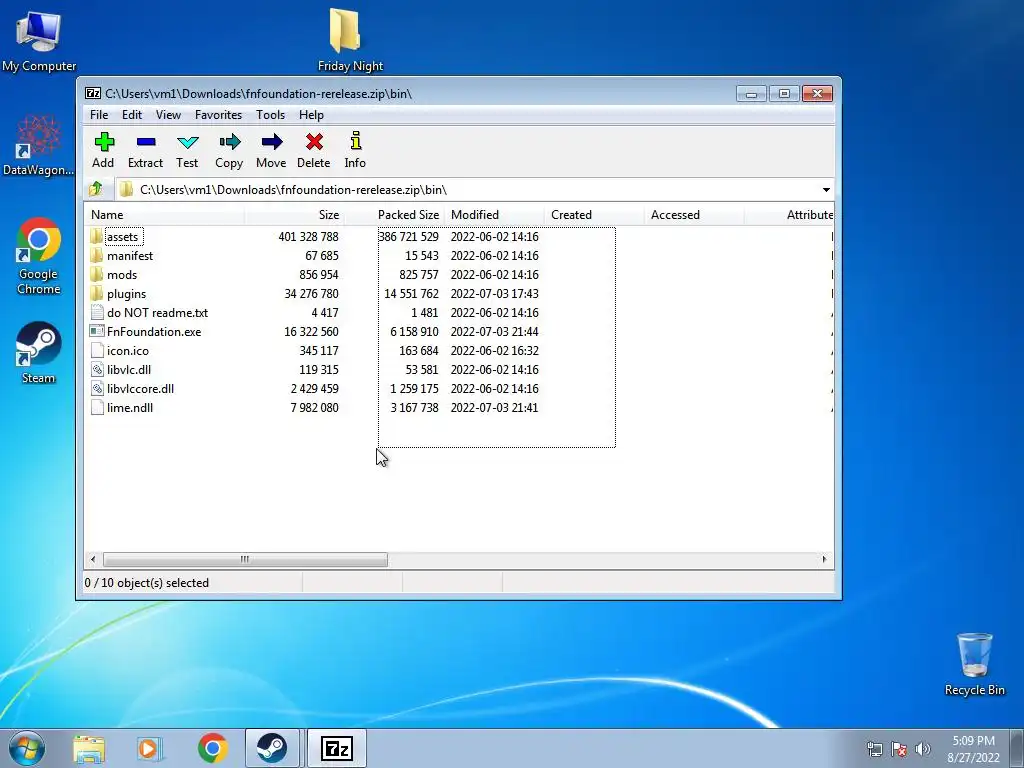Open My Computer desktop icon

click(x=39, y=40)
